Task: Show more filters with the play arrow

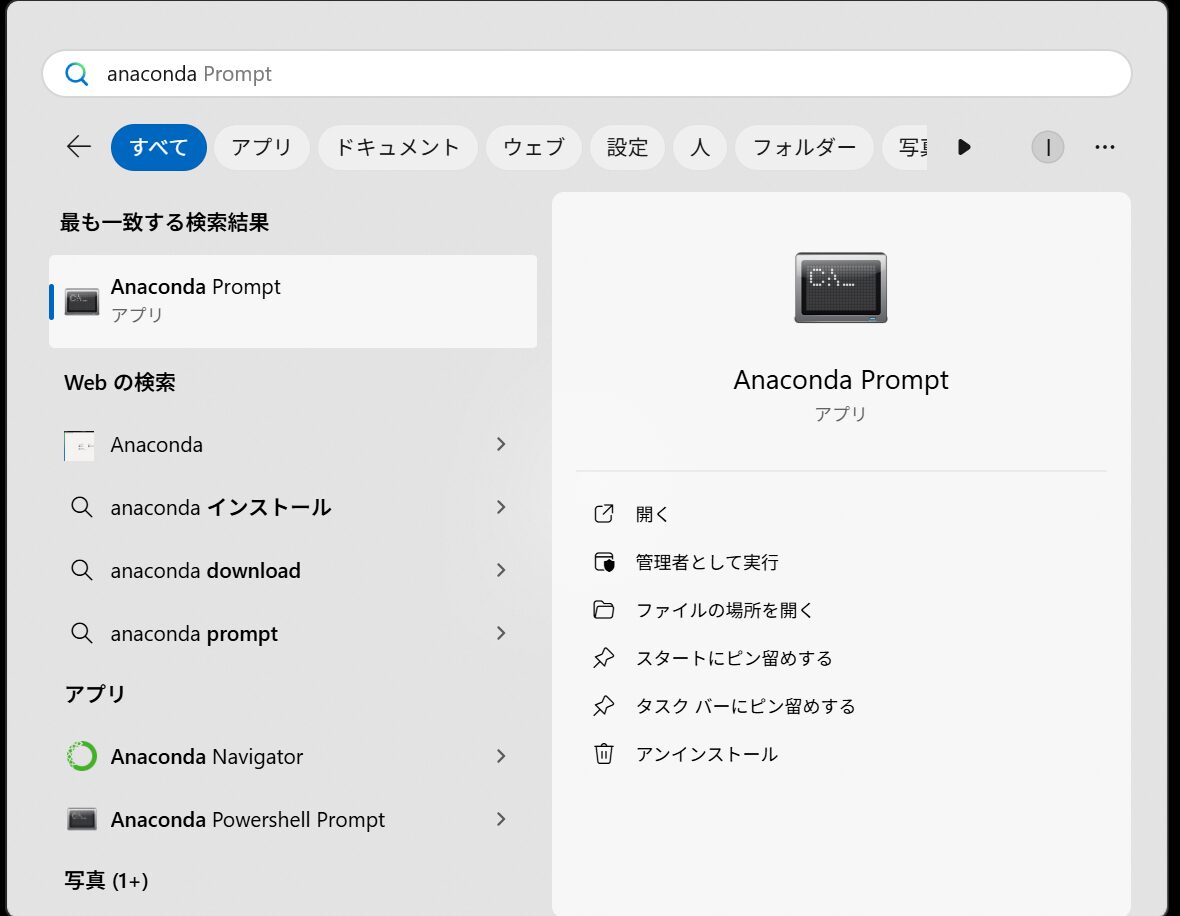Action: tap(964, 148)
